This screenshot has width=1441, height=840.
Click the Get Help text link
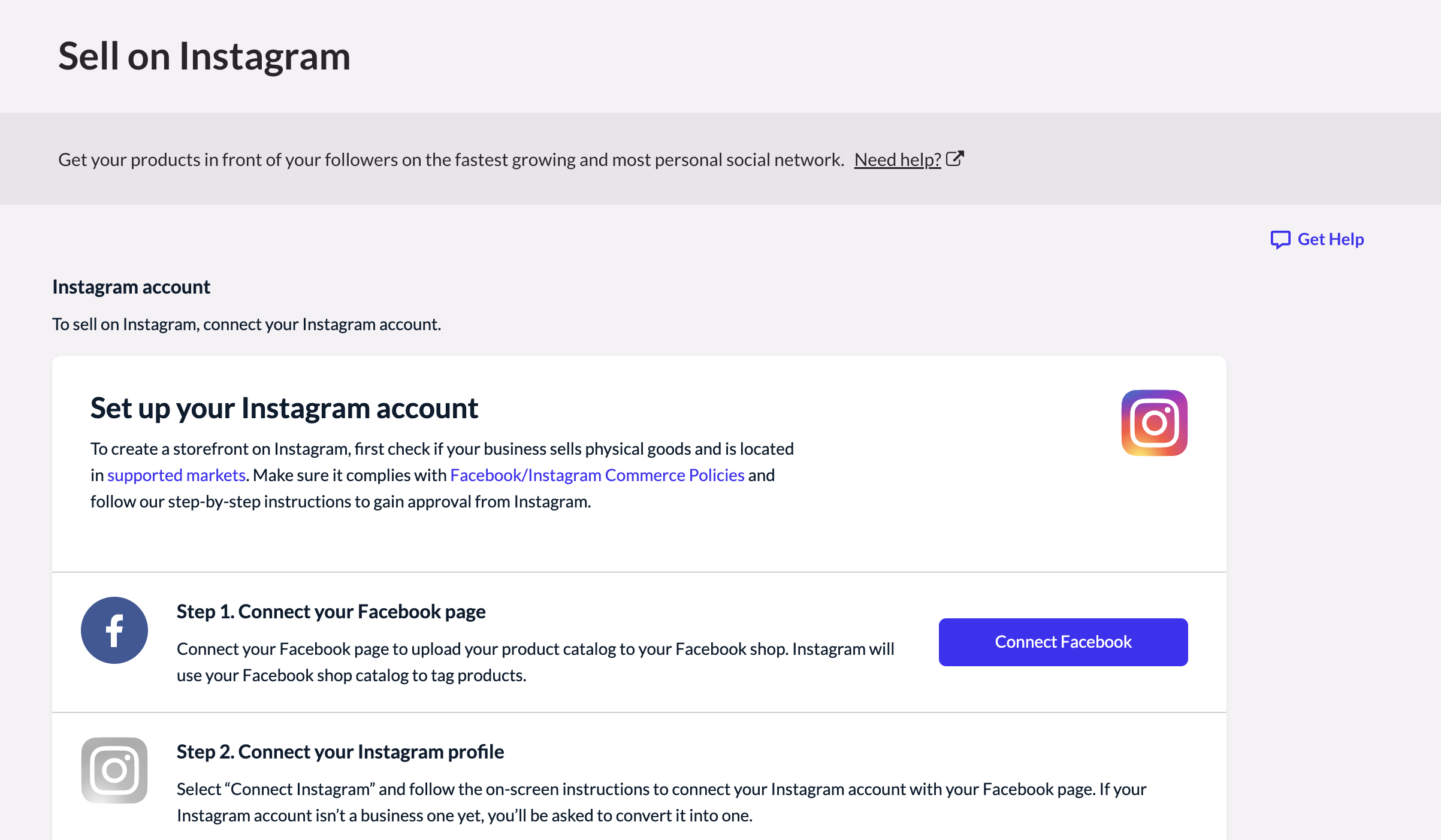tap(1330, 239)
